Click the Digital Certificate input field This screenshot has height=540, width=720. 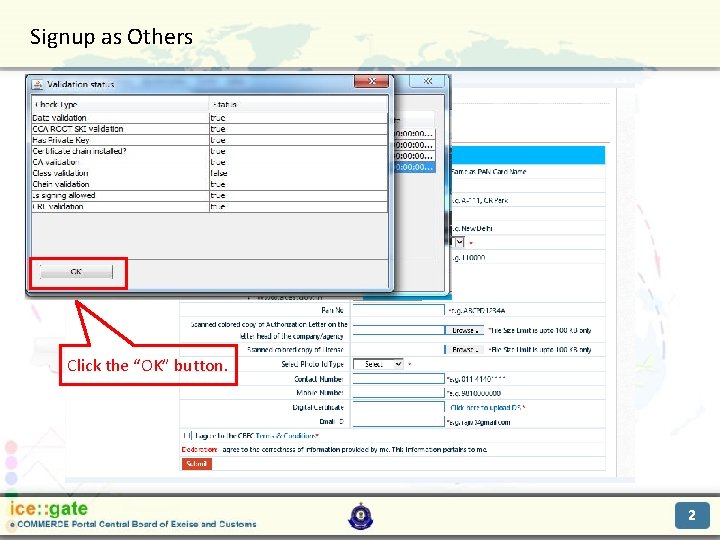point(398,407)
